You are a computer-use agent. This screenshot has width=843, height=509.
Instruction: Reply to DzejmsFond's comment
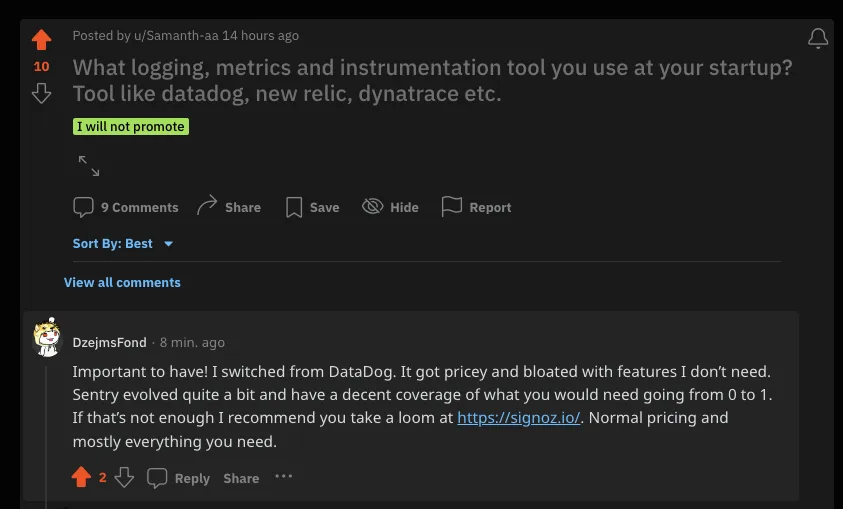[x=178, y=478]
